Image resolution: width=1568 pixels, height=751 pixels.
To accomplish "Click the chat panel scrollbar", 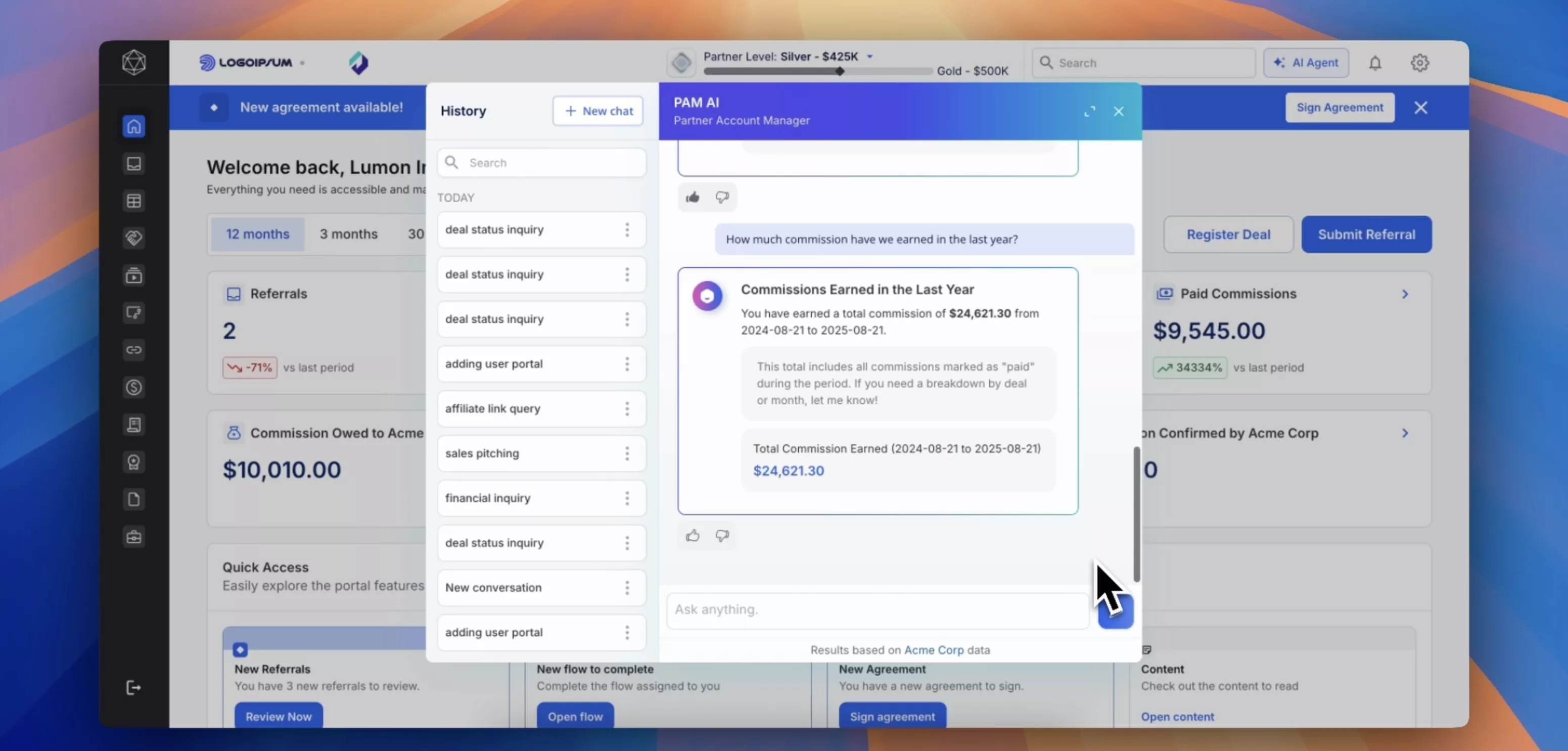I will (1136, 514).
